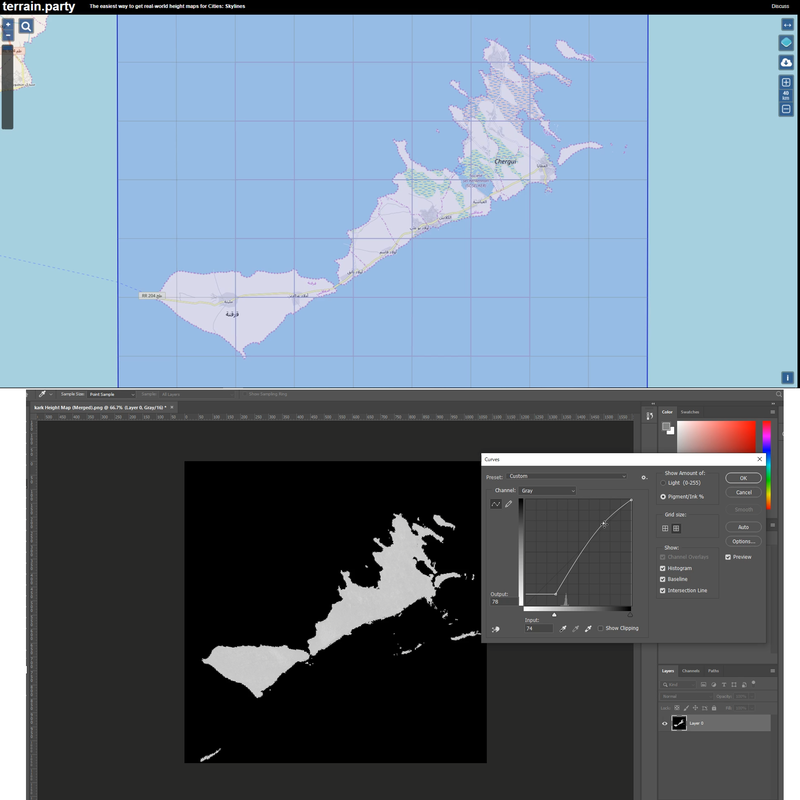Click the map layers diamond icon
Screen dimensions: 800x800
point(786,43)
